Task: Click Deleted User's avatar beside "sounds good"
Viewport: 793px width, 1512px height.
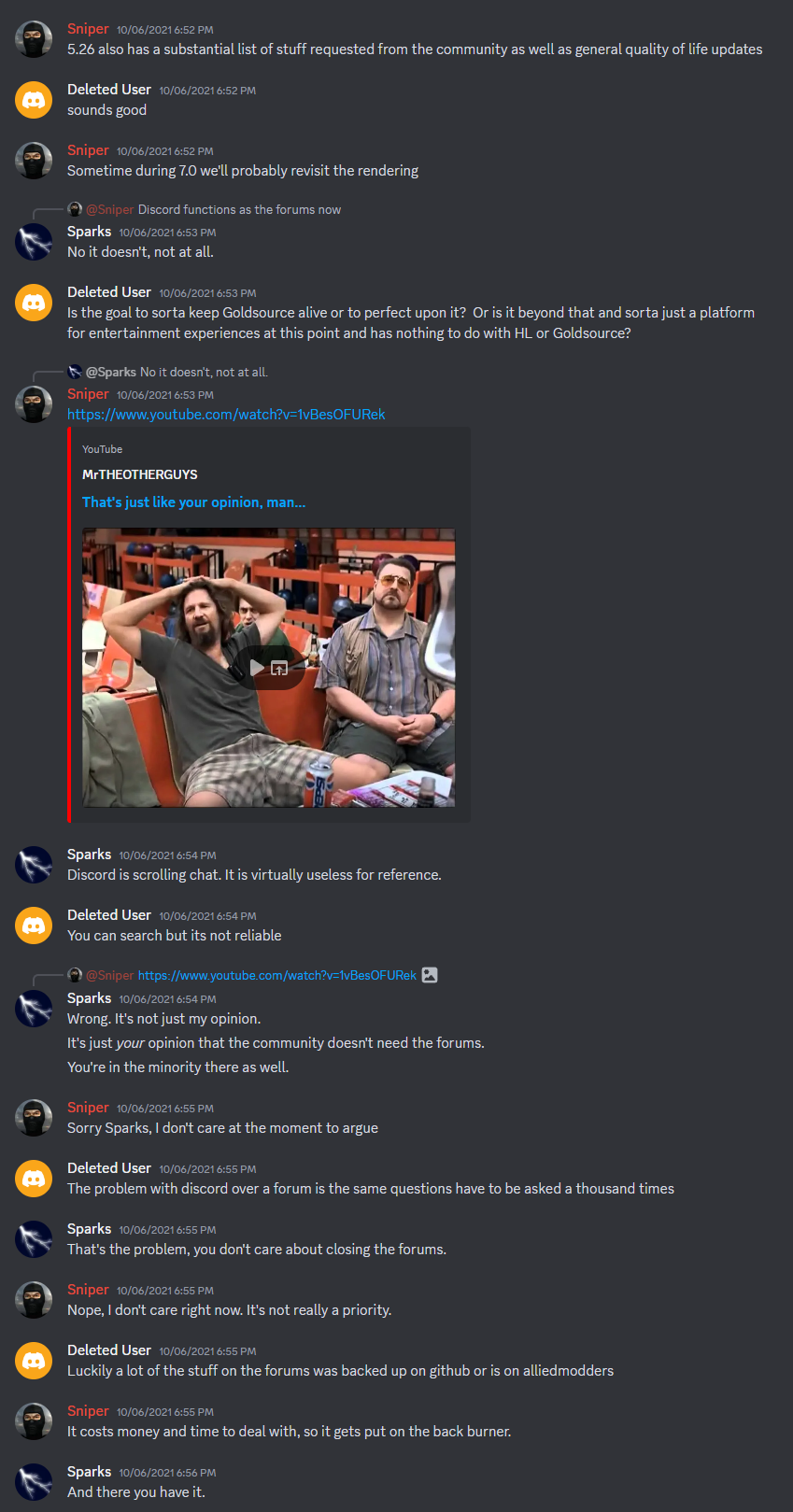Action: 34,100
